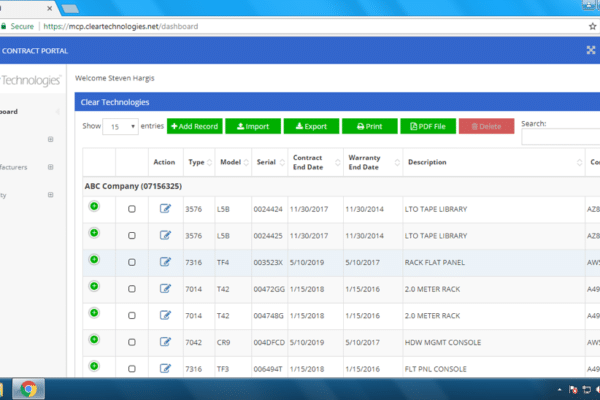Image resolution: width=600 pixels, height=400 pixels.
Task: Toggle fullscreen with the expand icon
Action: pyautogui.click(x=591, y=50)
